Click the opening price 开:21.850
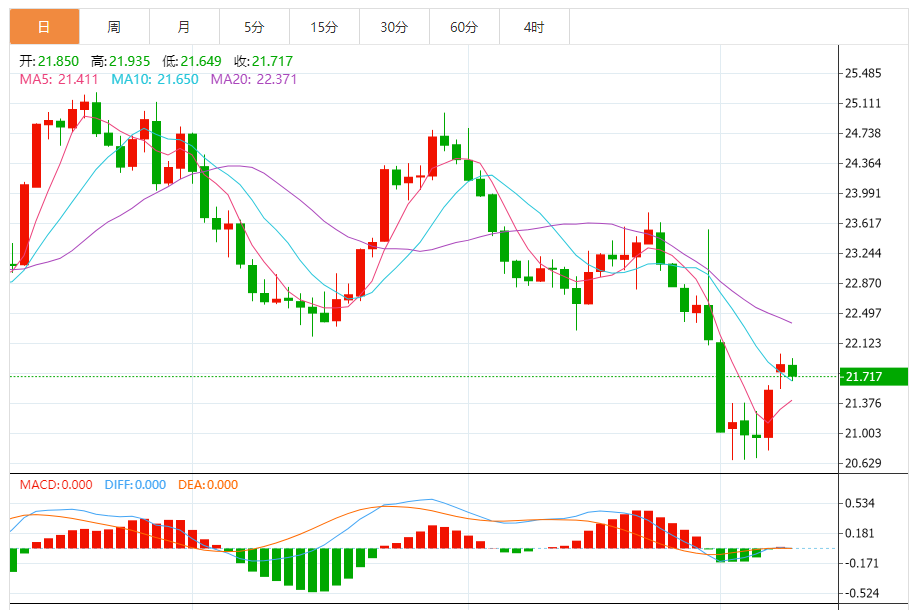This screenshot has width=914, height=610. pyautogui.click(x=49, y=61)
